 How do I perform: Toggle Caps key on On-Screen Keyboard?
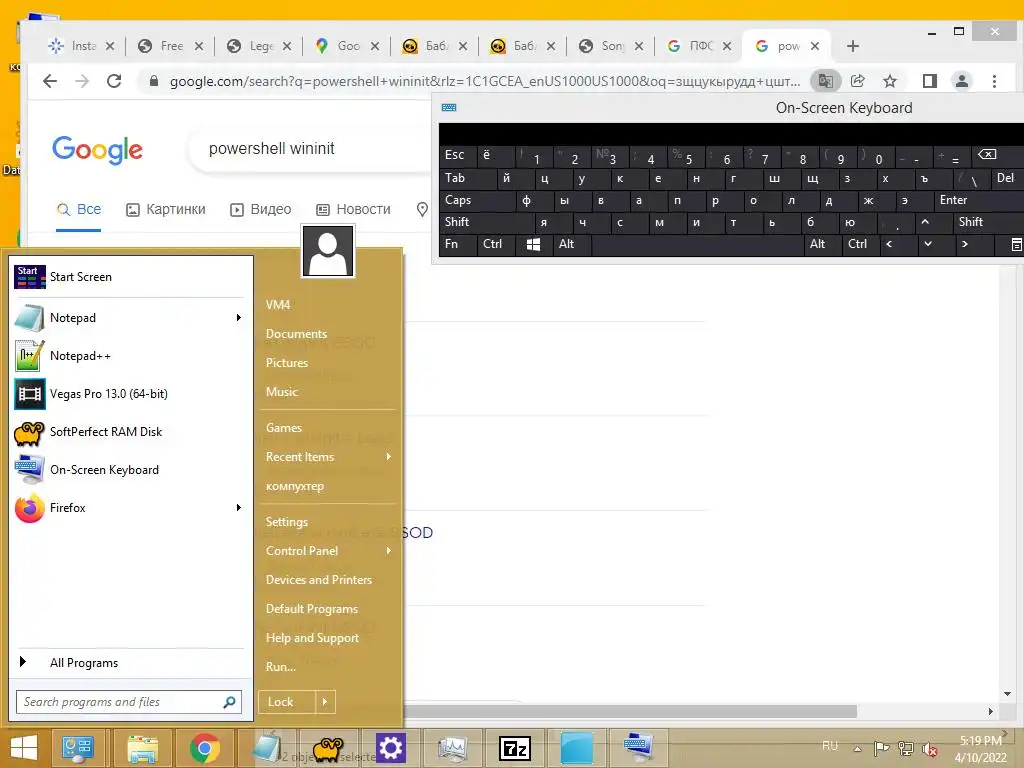[x=477, y=200]
